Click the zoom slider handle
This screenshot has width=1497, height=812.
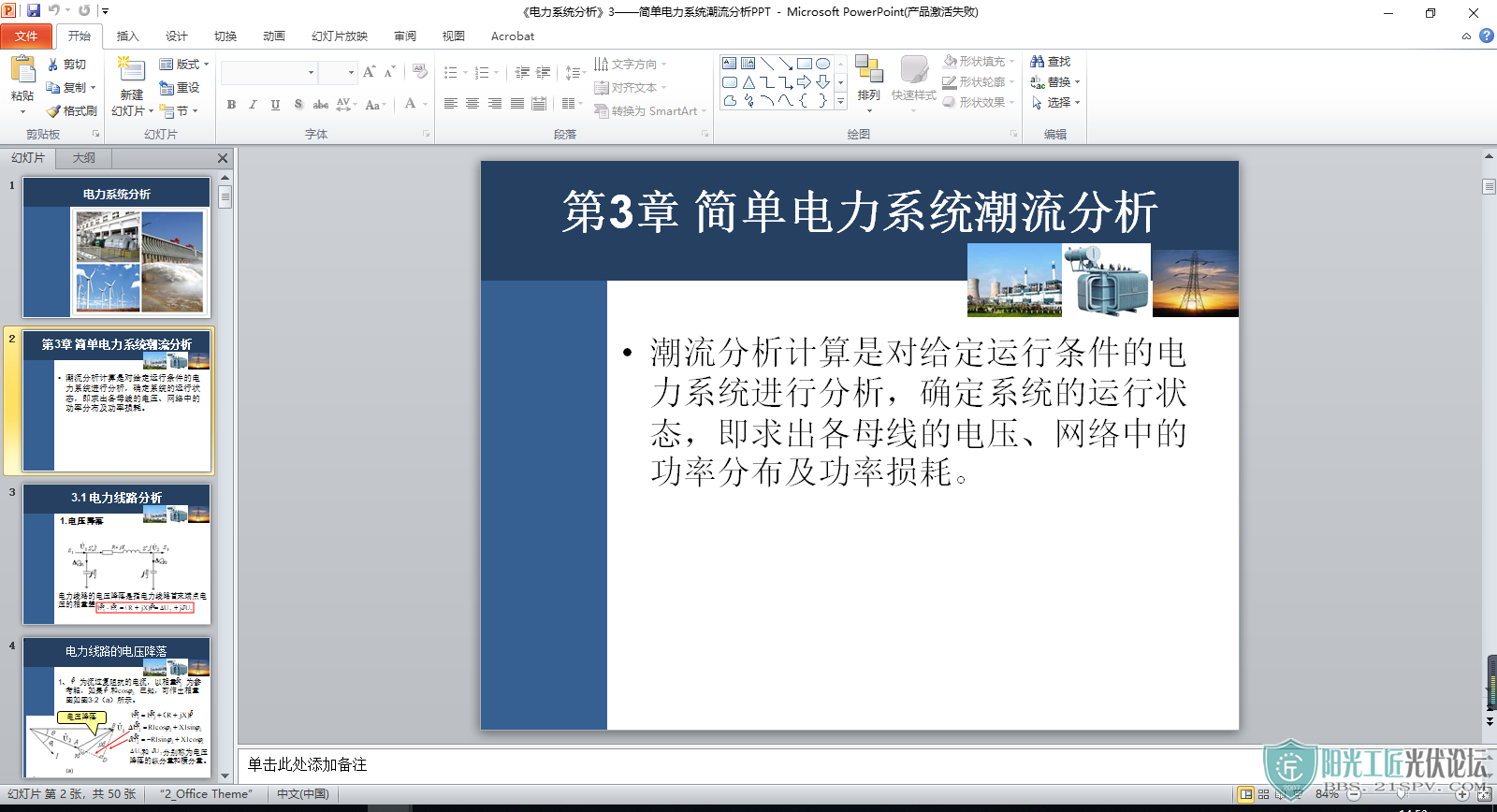pos(1401,794)
